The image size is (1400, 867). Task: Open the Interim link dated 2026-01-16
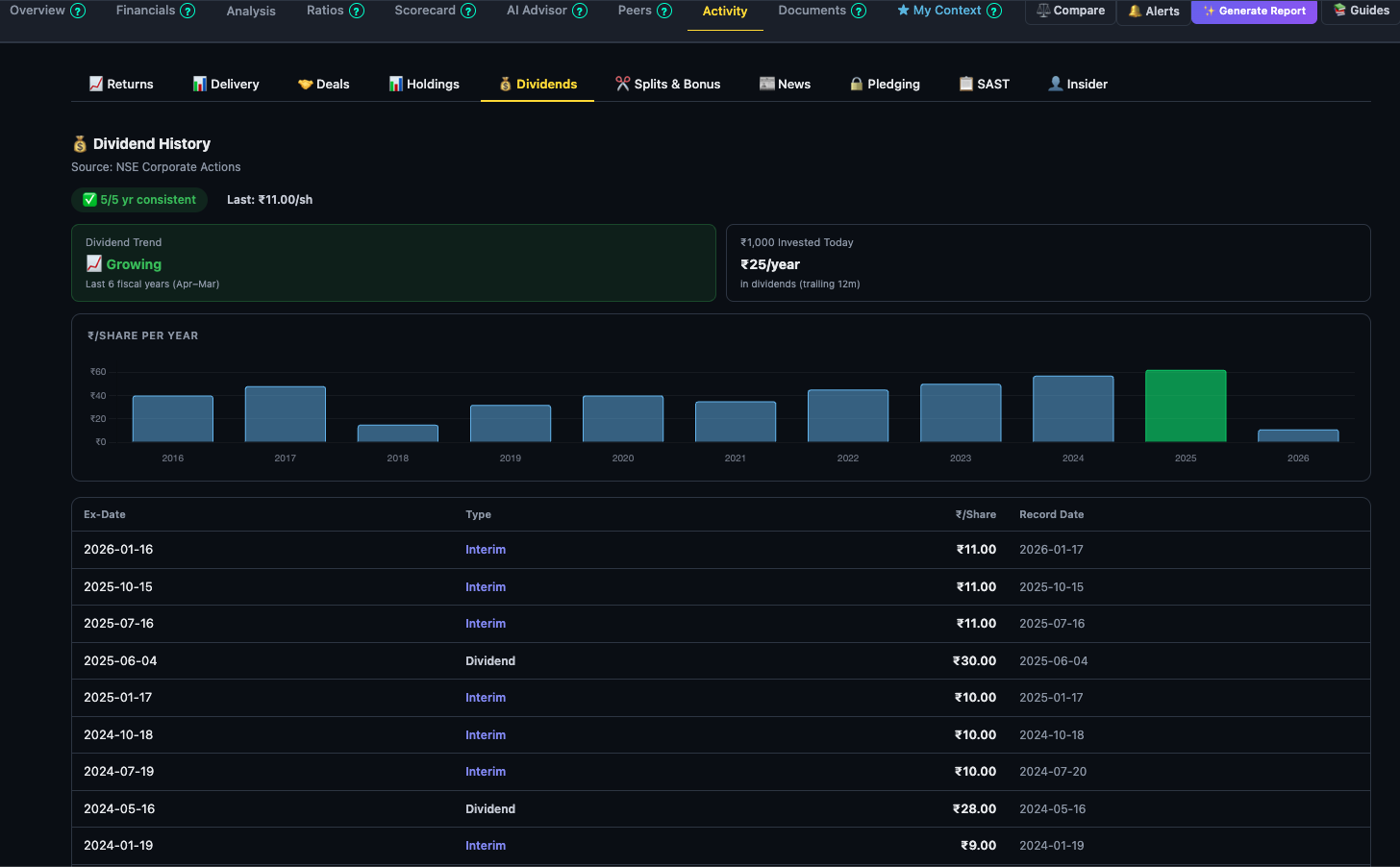coord(486,549)
